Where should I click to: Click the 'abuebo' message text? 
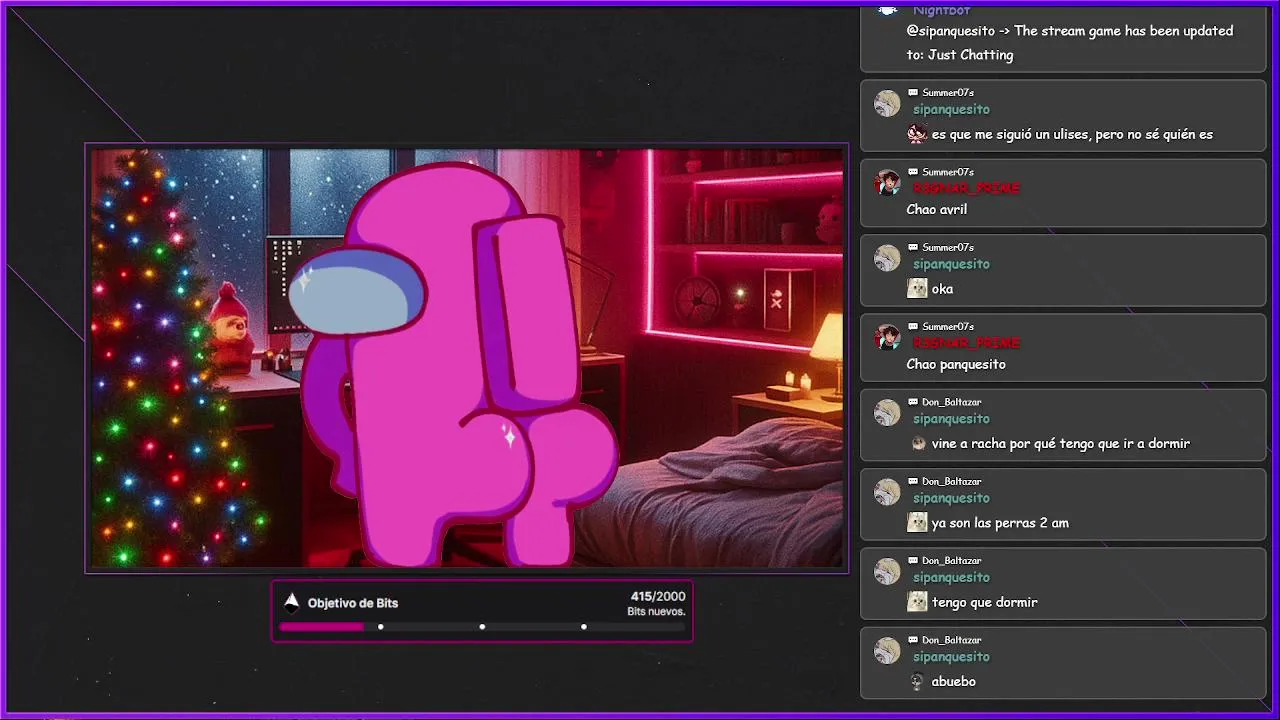click(954, 681)
